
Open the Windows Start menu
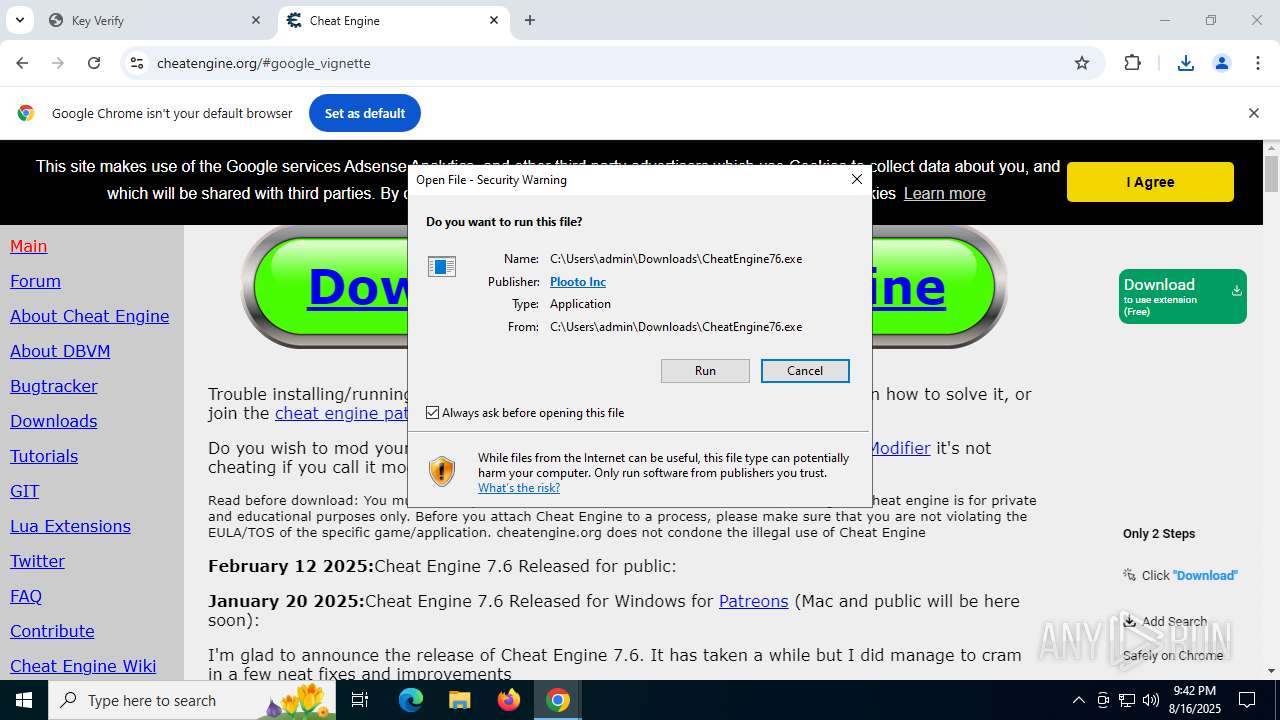pyautogui.click(x=24, y=700)
